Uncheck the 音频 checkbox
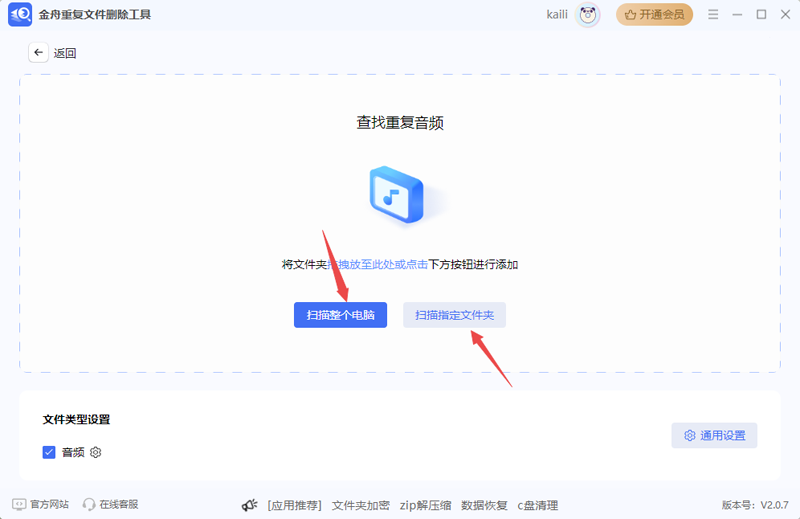The width and height of the screenshot is (800, 519). point(49,452)
